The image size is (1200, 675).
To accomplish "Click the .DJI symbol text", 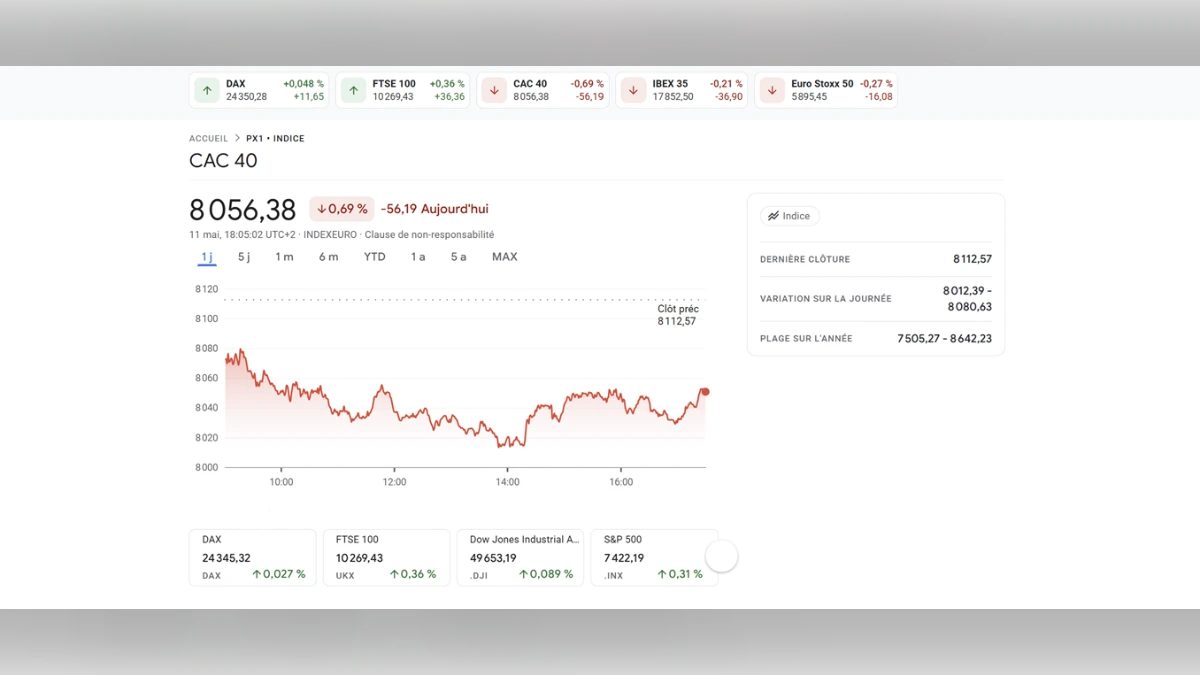I will 479,576.
